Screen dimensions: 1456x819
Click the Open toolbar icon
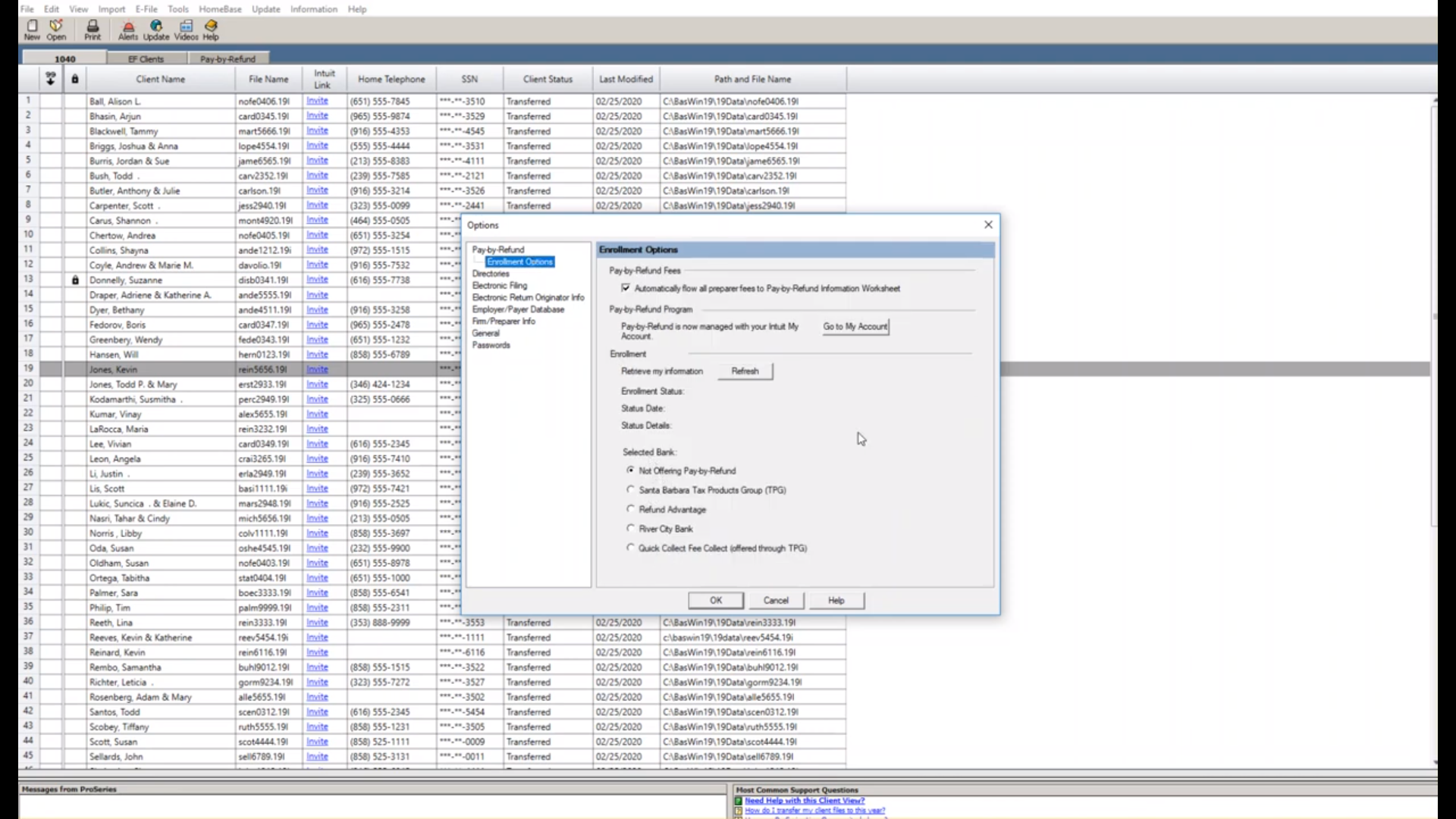(56, 30)
